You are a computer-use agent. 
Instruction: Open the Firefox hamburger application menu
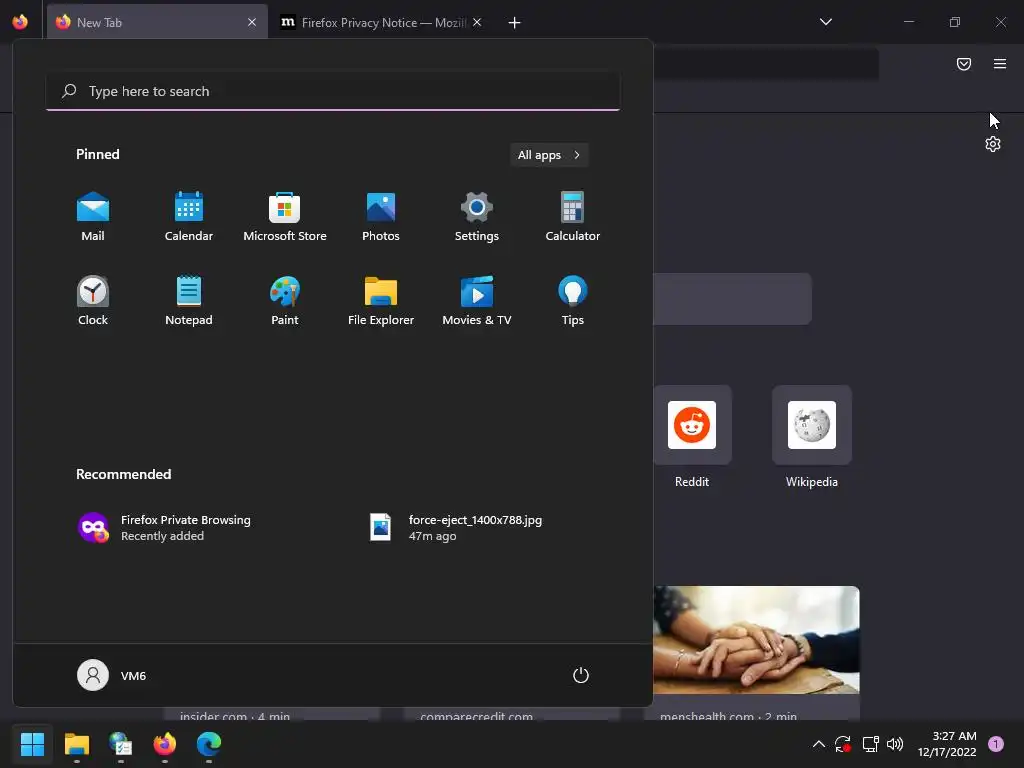(1000, 64)
